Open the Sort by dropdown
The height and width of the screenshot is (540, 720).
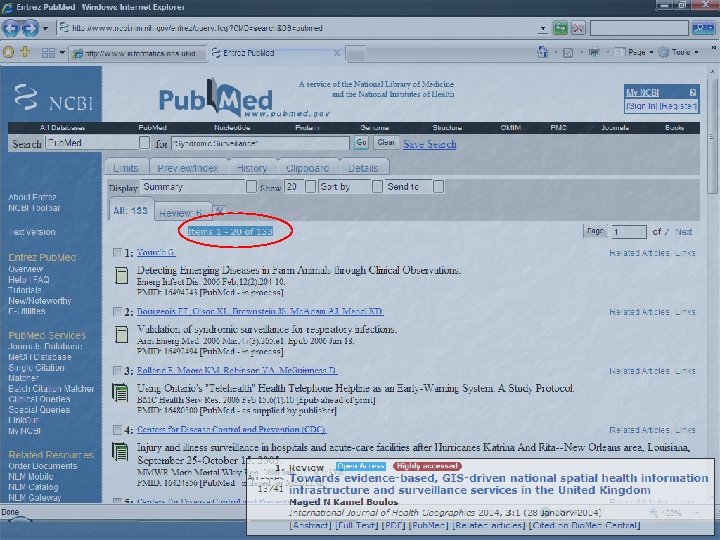377,187
